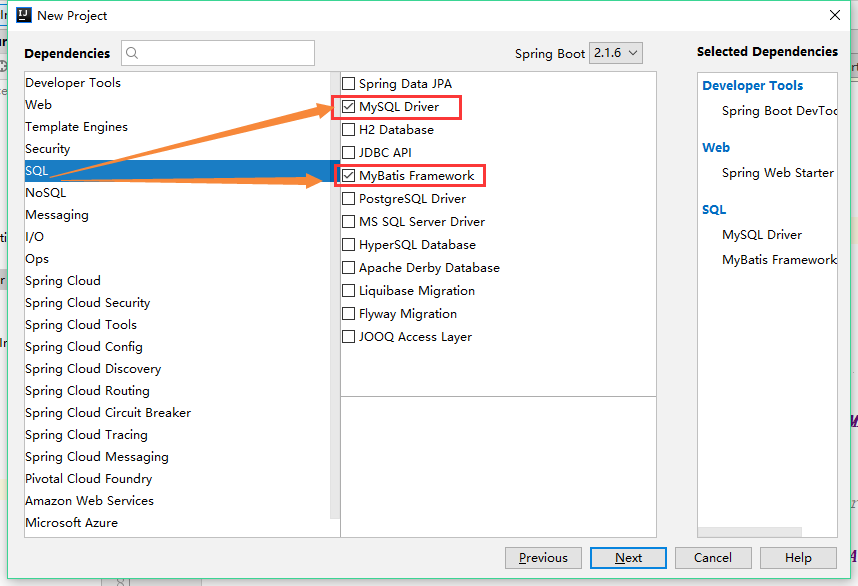Select the Security category
This screenshot has width=858, height=586.
click(x=177, y=149)
